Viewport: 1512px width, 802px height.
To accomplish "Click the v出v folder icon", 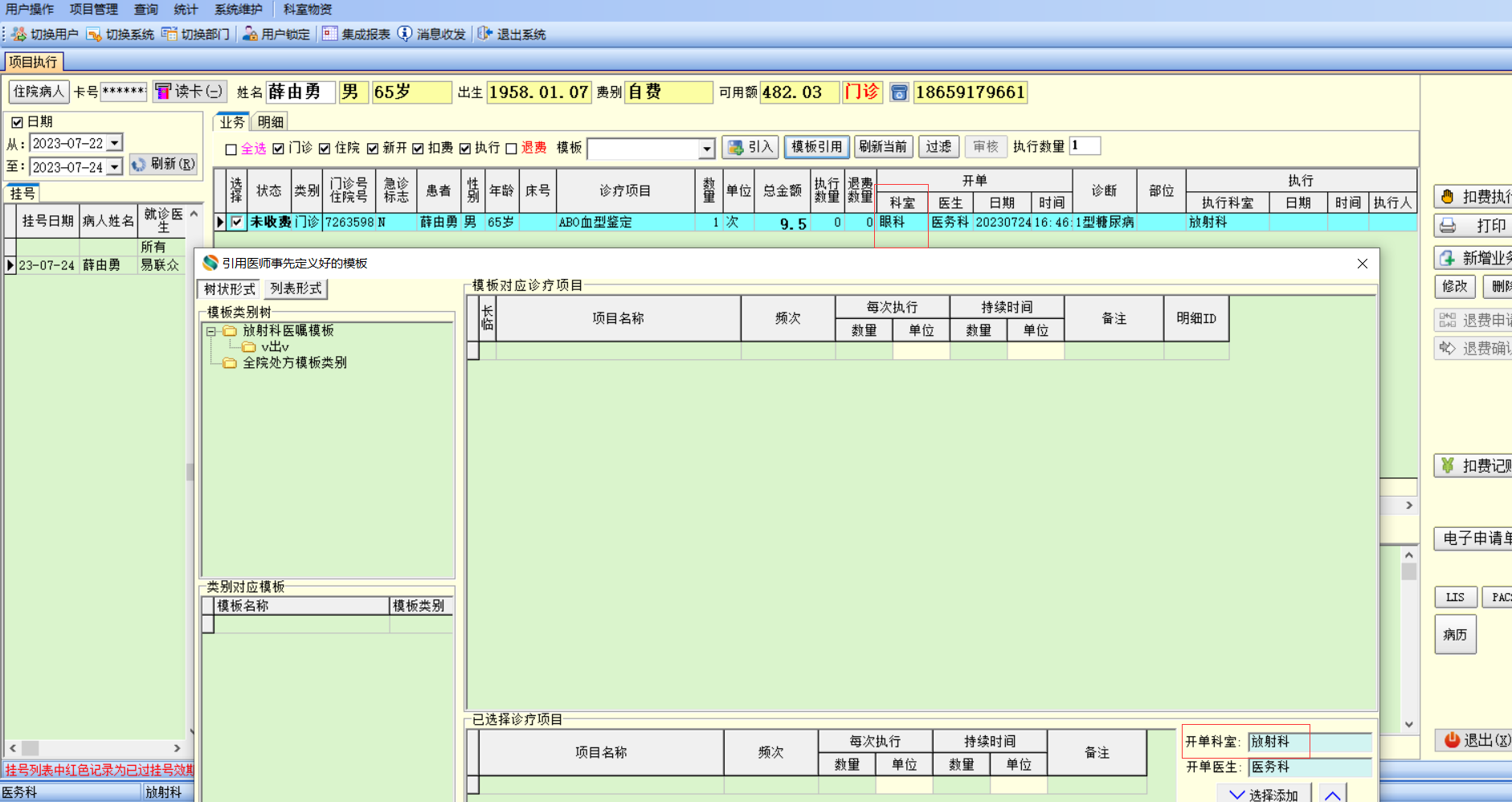I will pyautogui.click(x=249, y=347).
